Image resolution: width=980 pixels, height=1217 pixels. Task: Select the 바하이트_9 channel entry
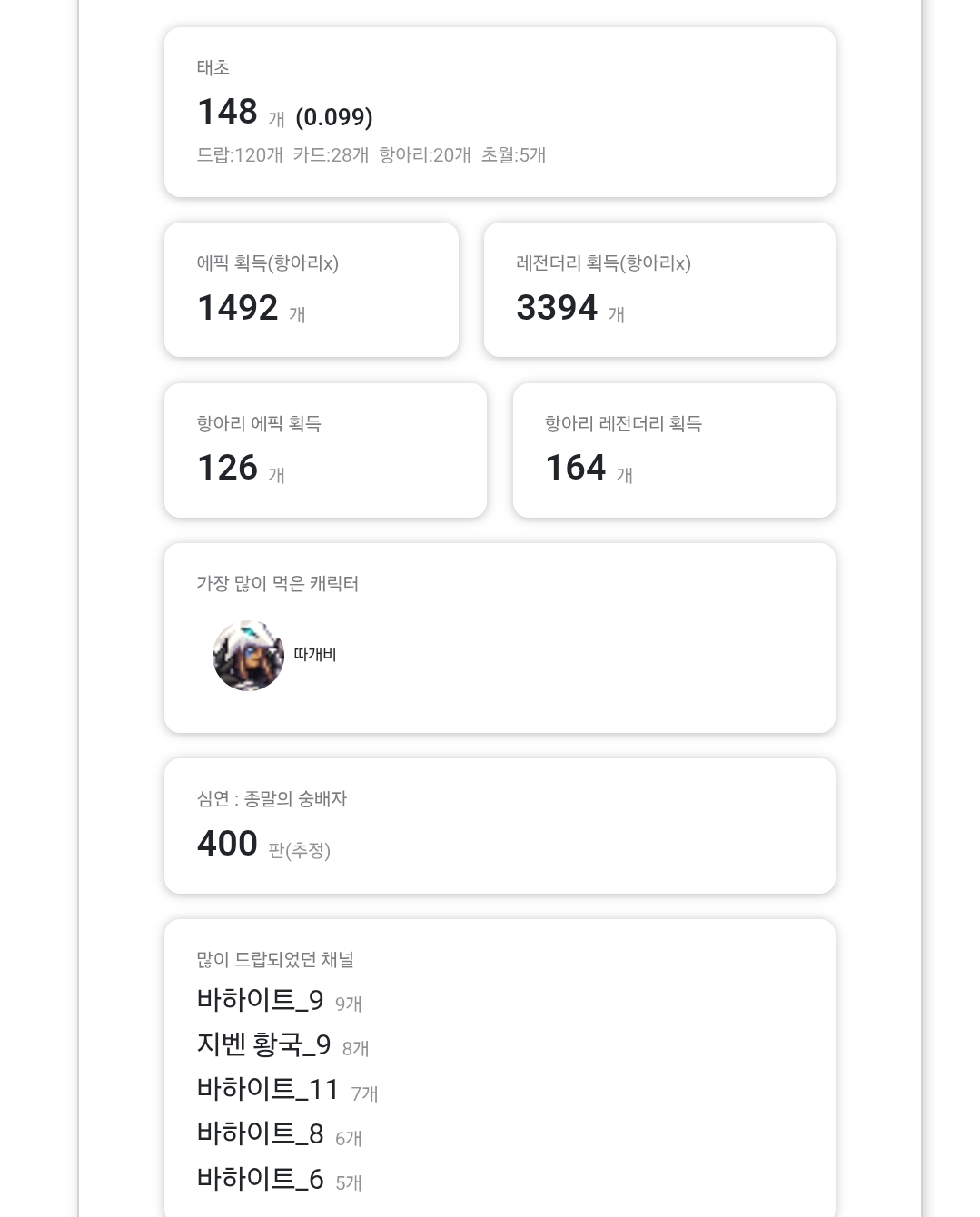[x=260, y=1000]
